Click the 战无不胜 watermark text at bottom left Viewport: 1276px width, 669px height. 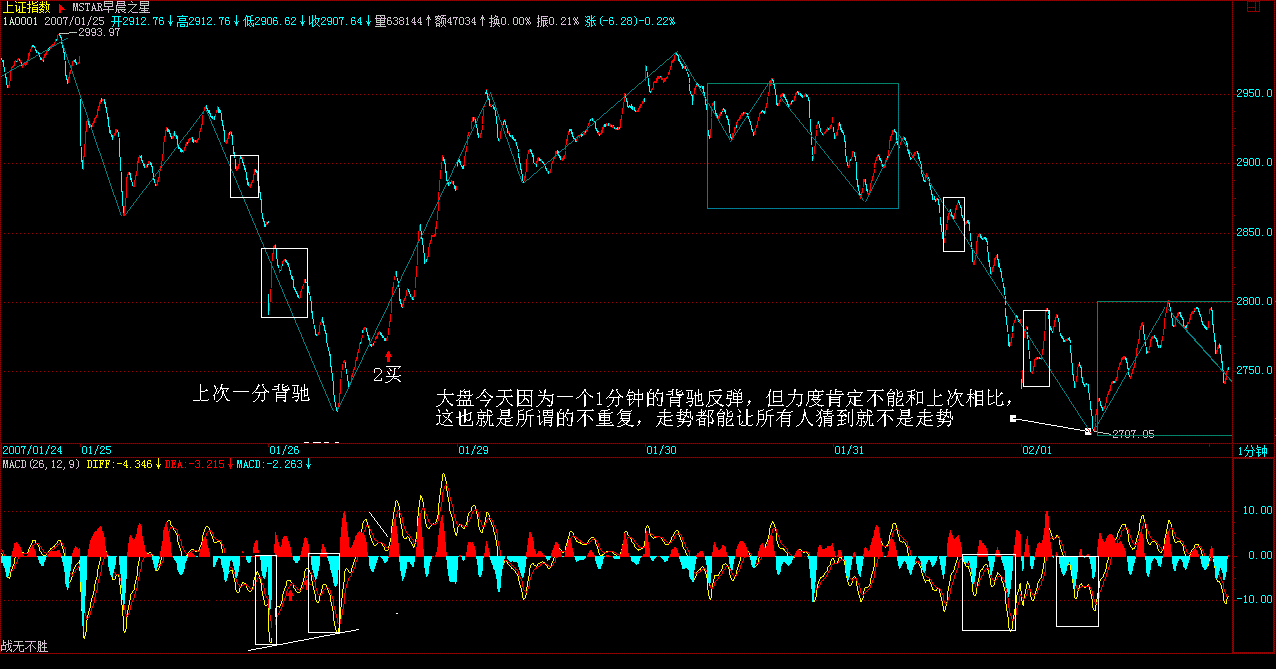(x=24, y=647)
